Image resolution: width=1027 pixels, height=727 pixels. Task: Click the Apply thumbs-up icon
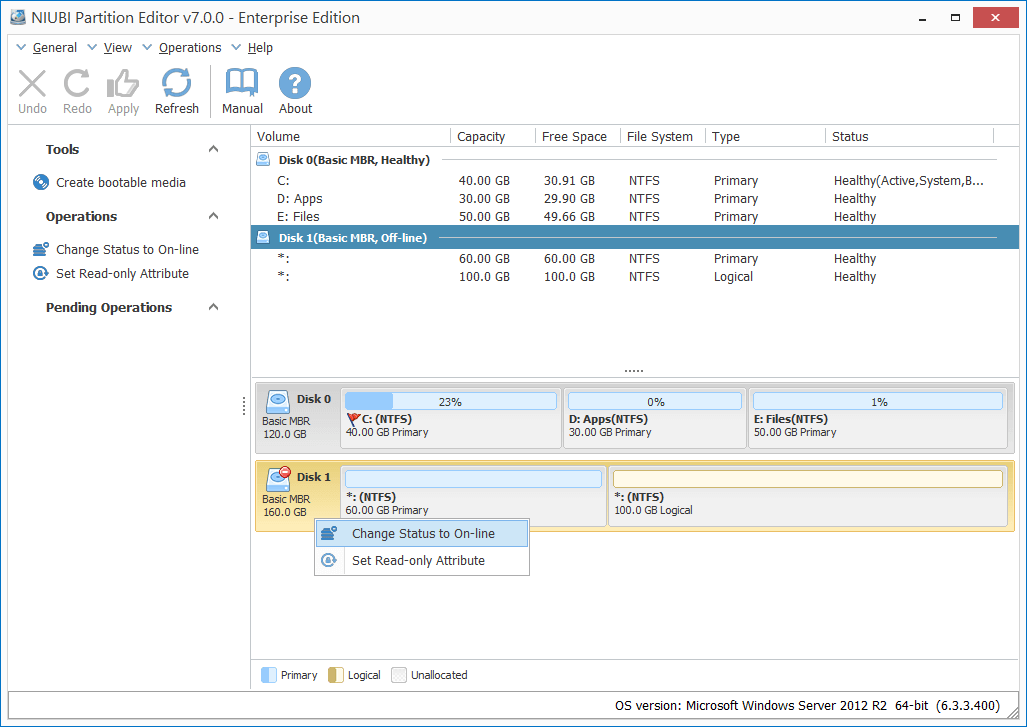pos(123,84)
